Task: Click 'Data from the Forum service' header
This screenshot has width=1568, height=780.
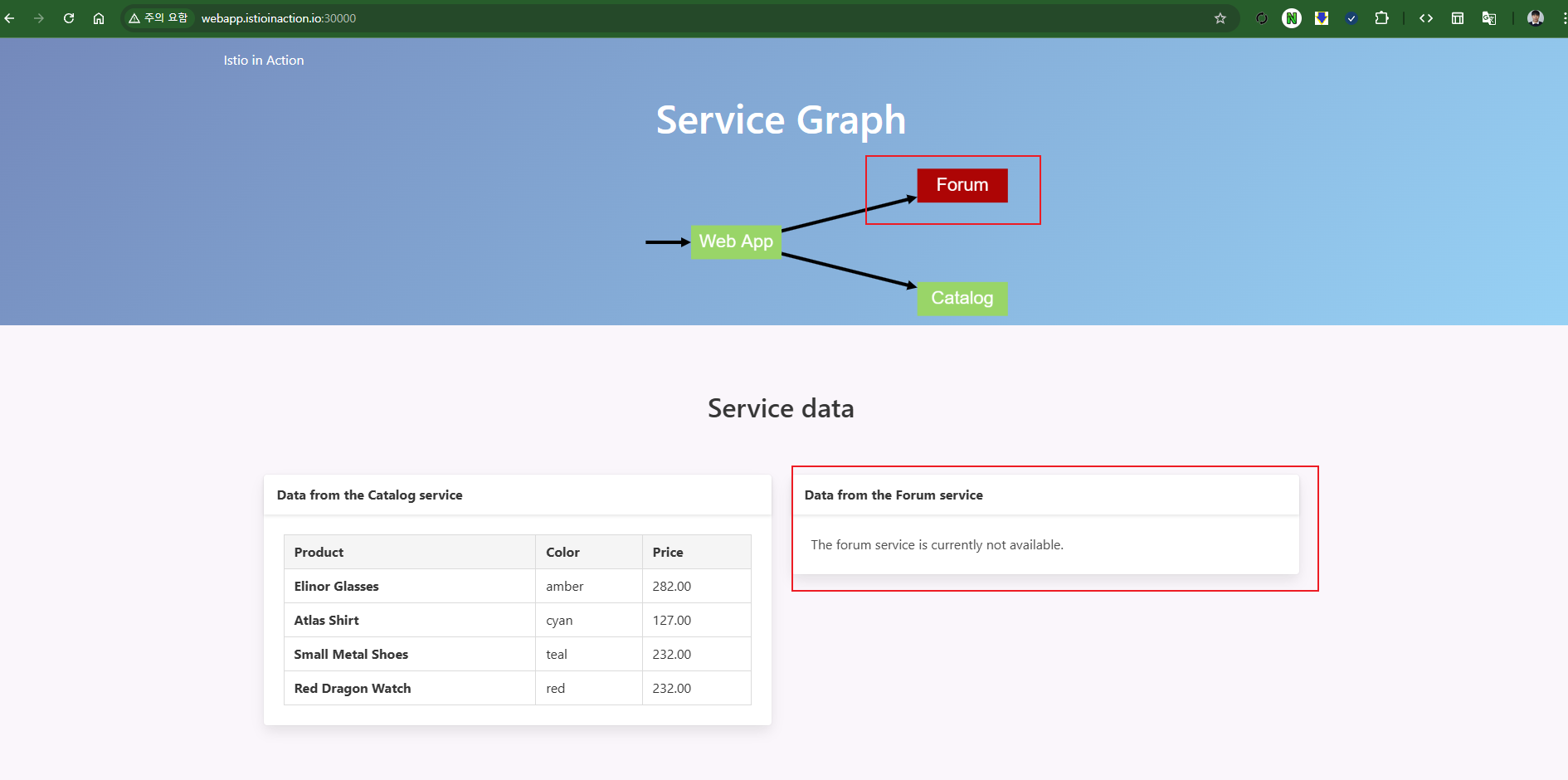Action: click(x=894, y=495)
